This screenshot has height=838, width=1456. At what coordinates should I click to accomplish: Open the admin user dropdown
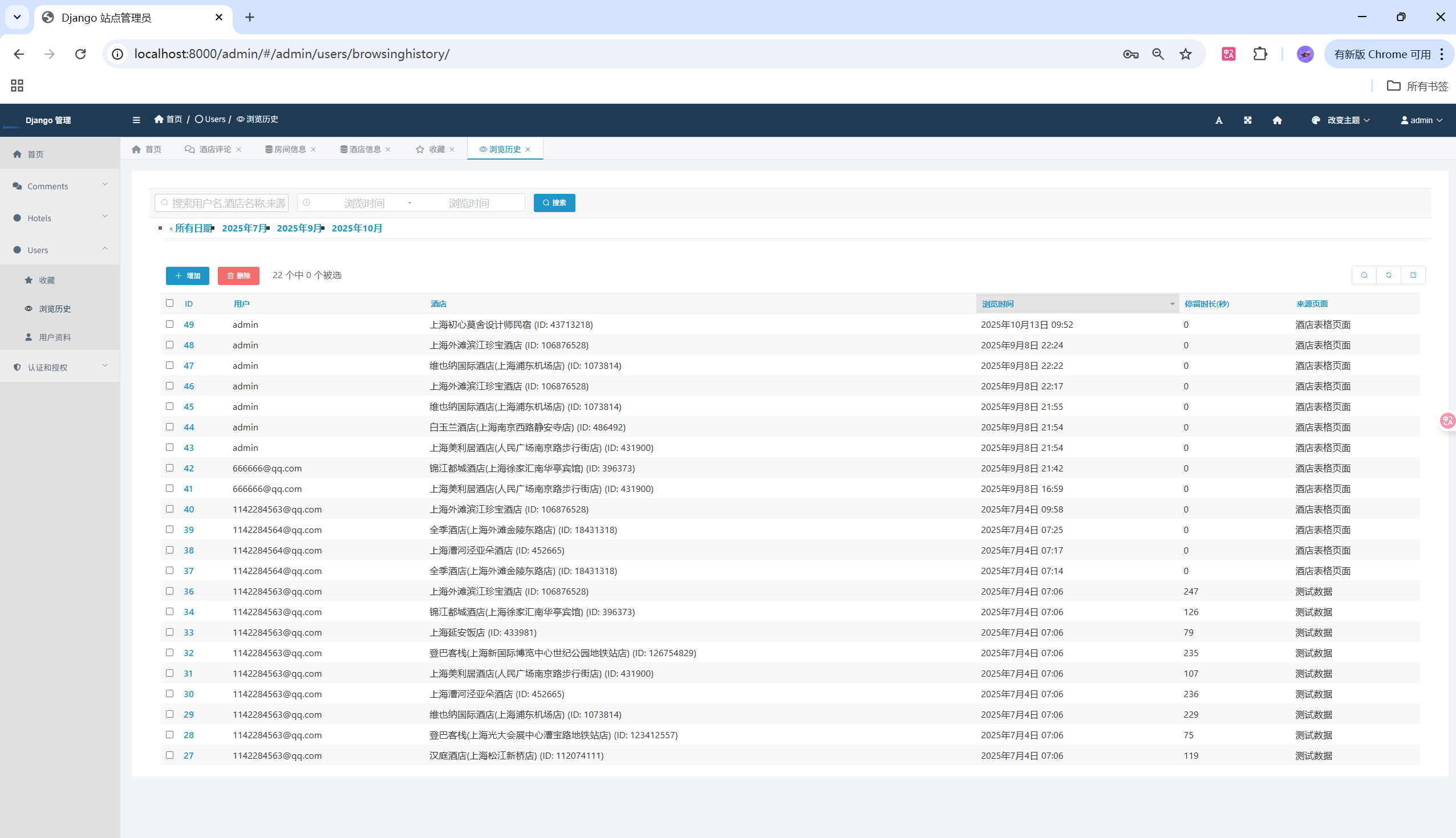point(1421,120)
